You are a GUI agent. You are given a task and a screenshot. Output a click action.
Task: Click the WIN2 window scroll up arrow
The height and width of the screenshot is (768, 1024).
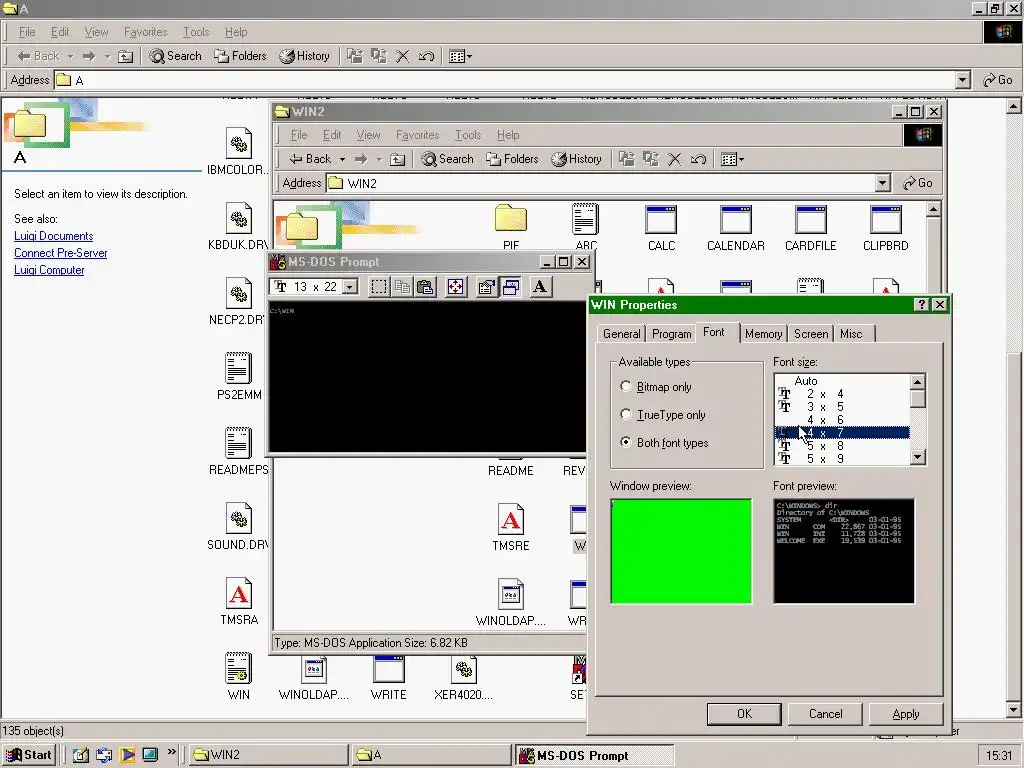[x=933, y=209]
